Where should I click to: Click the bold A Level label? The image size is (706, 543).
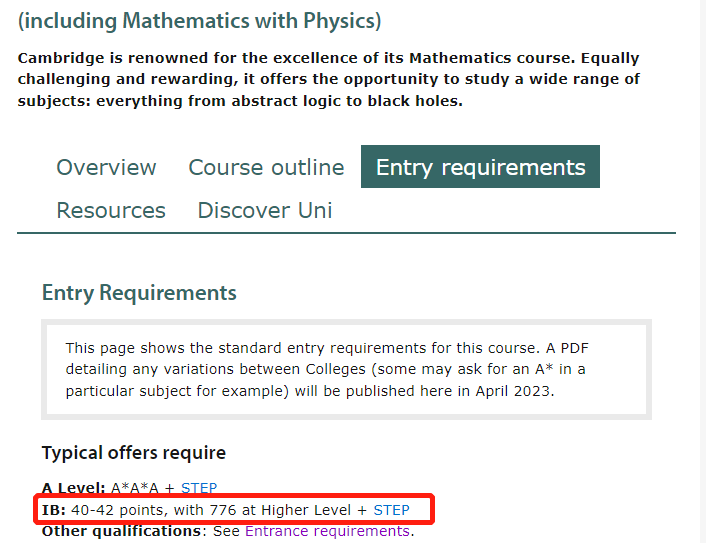[x=73, y=488]
